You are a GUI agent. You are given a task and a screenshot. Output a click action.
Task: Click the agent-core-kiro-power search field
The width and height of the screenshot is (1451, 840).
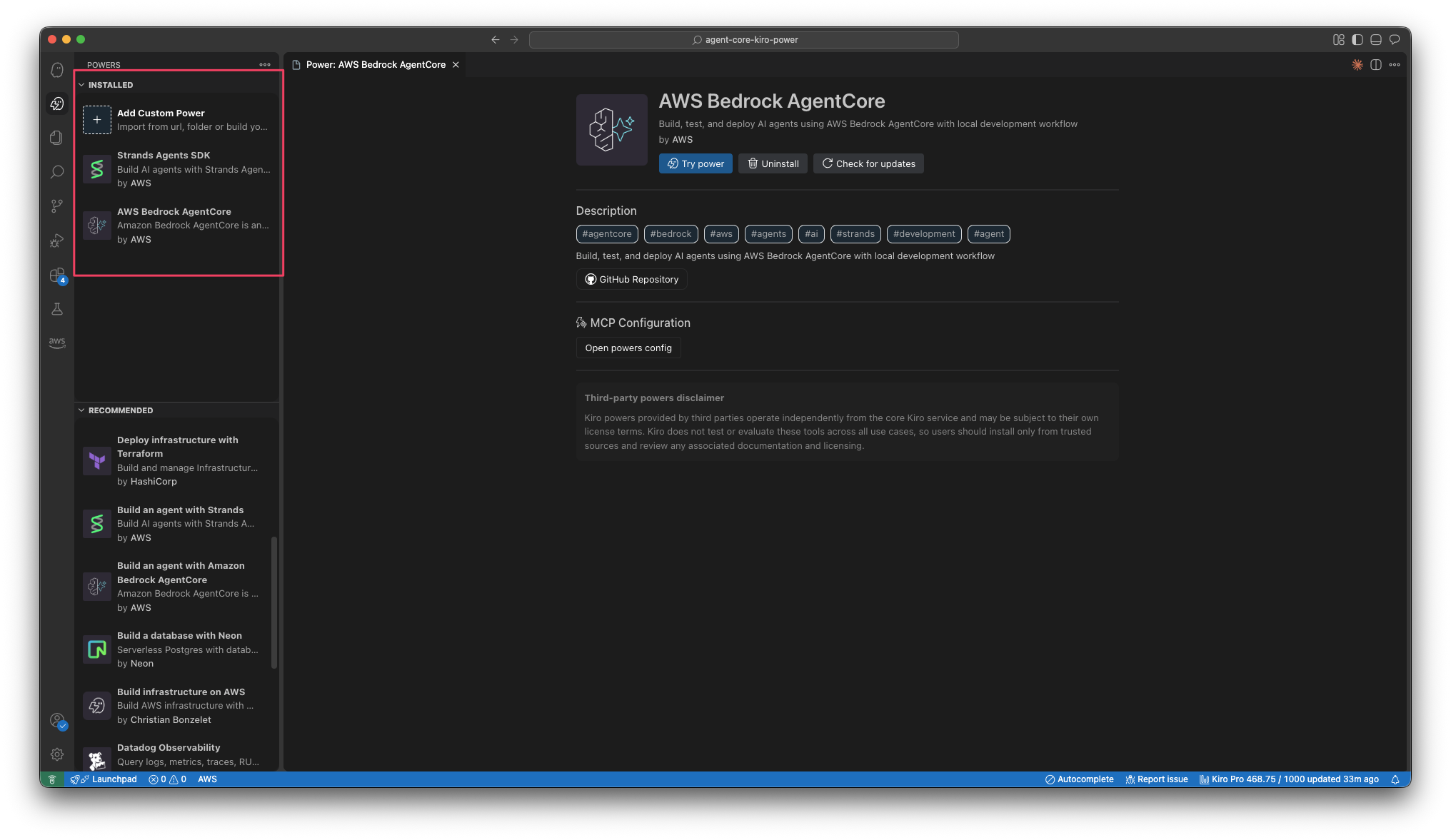(x=743, y=40)
